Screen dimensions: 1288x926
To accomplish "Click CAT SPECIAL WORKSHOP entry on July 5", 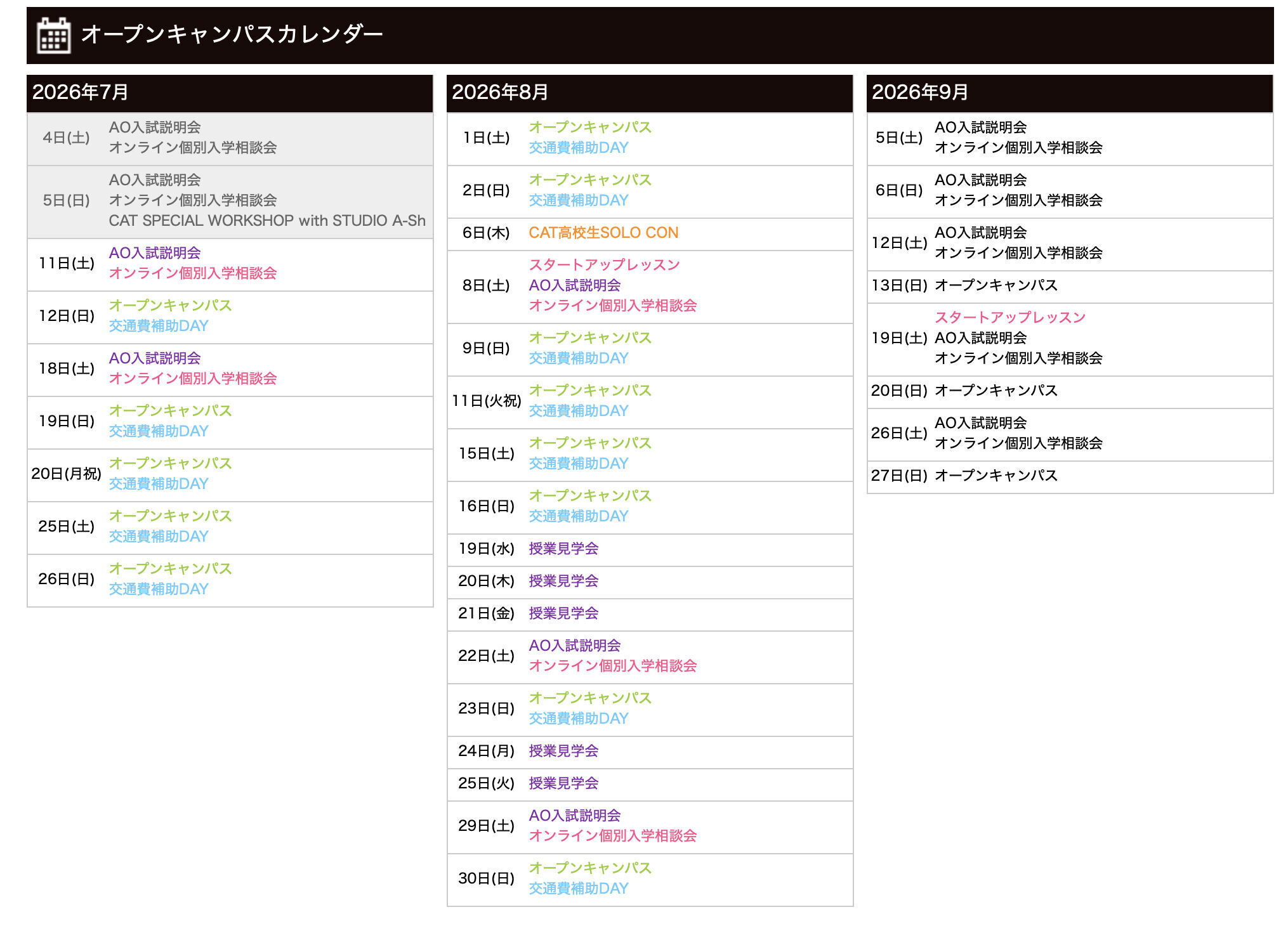I will coord(267,221).
